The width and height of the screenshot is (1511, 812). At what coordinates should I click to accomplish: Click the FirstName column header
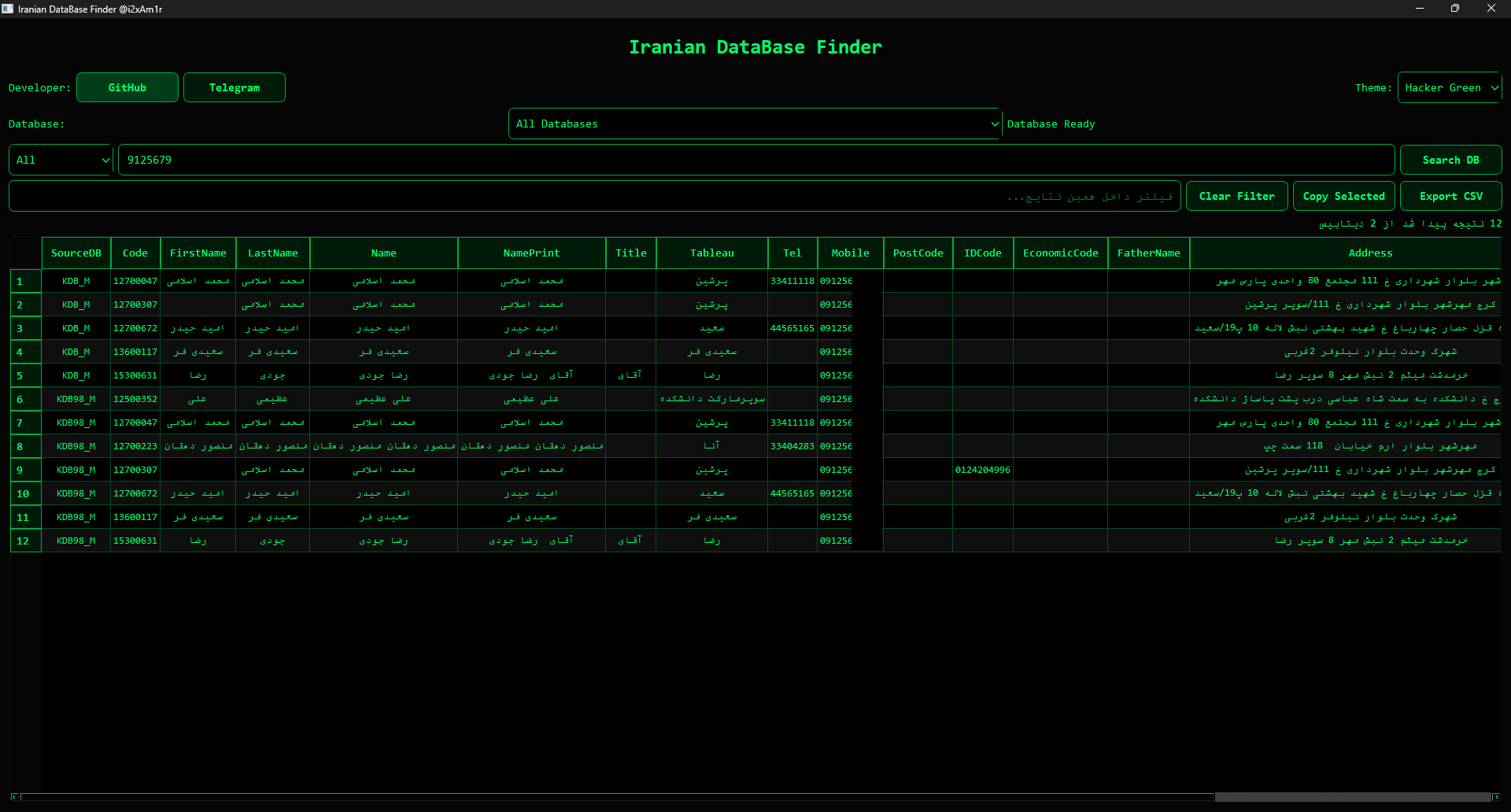(x=198, y=253)
